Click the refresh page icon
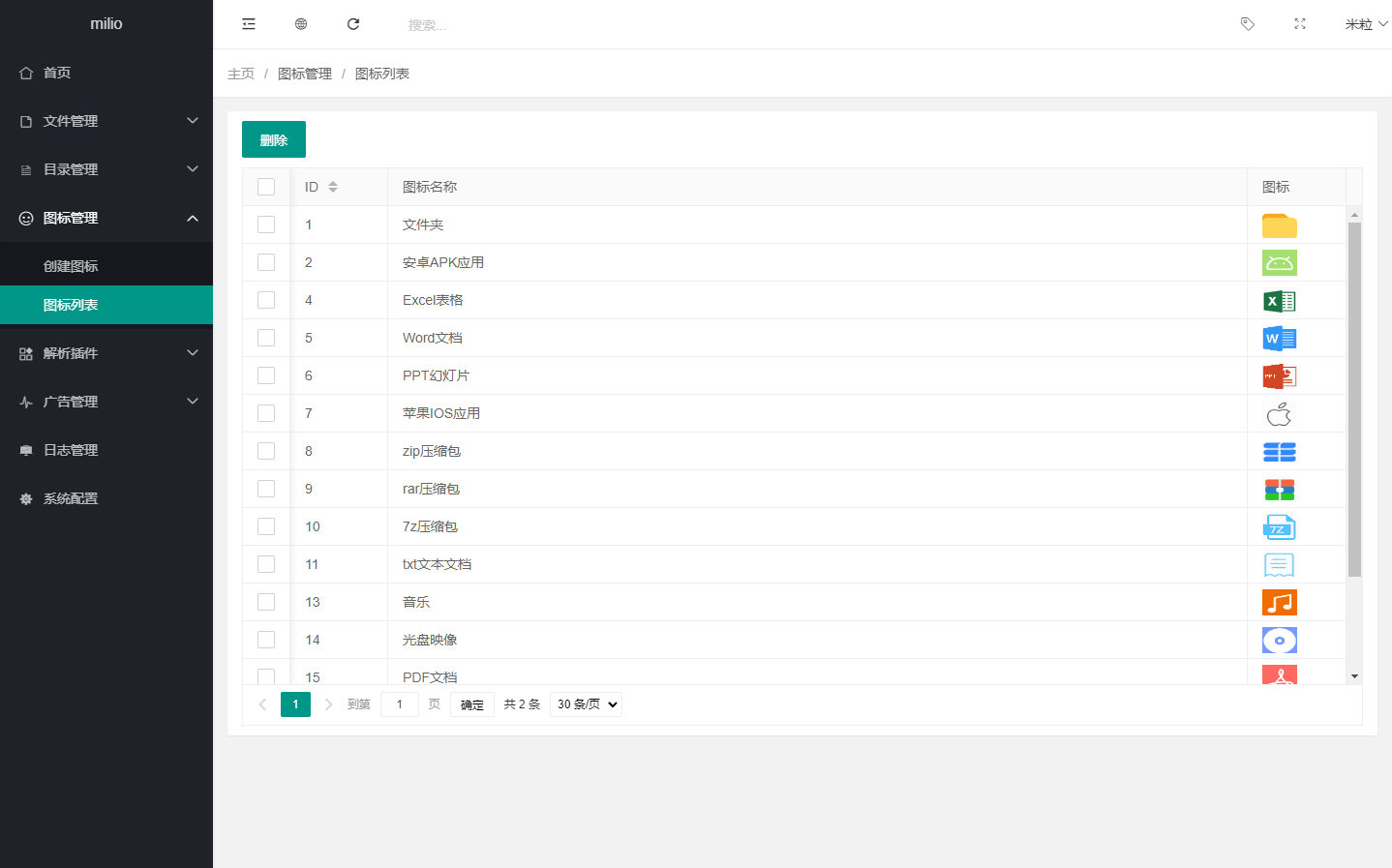Viewport: 1392px width, 868px height. [352, 23]
